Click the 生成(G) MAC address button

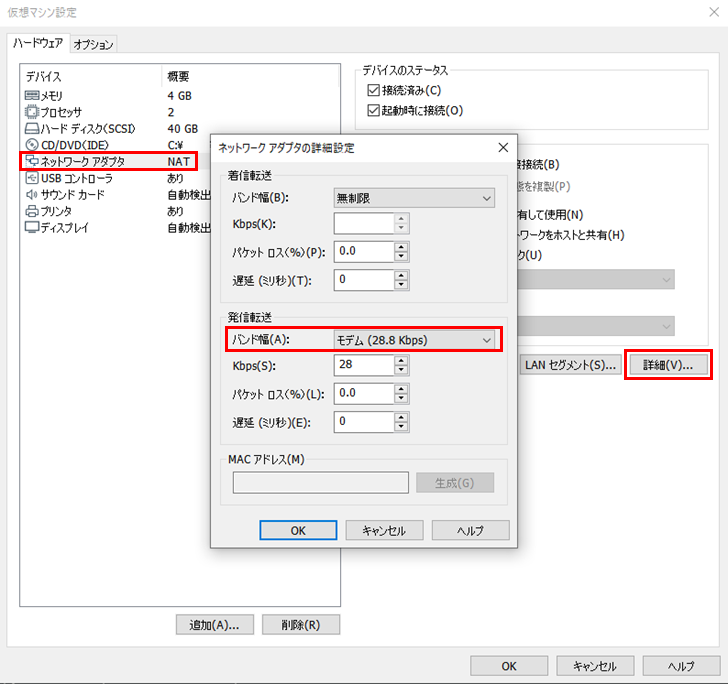click(x=455, y=483)
